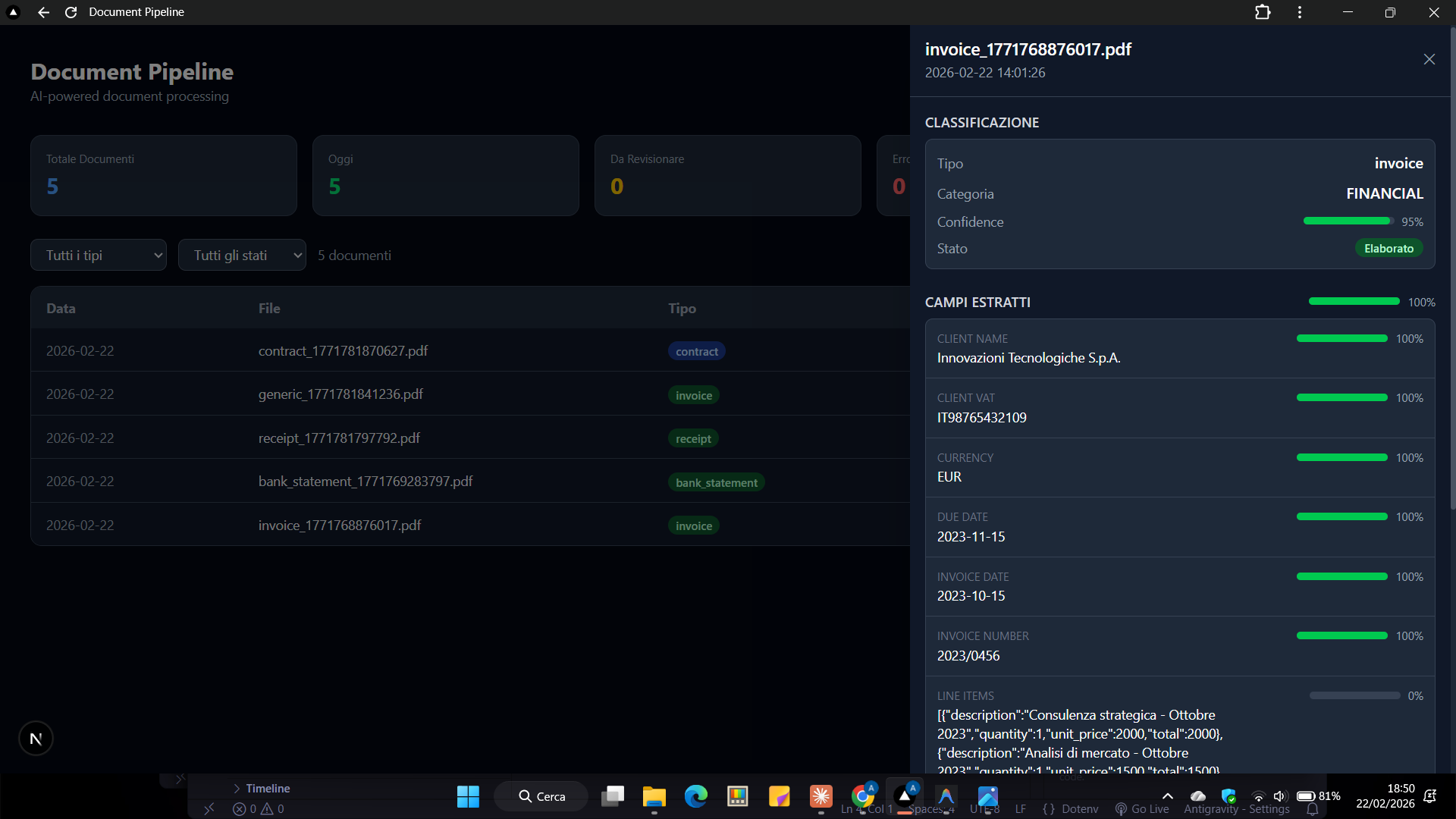This screenshot has width=1456, height=819.
Task: Open Microsoft Edge from taskbar
Action: [x=695, y=796]
